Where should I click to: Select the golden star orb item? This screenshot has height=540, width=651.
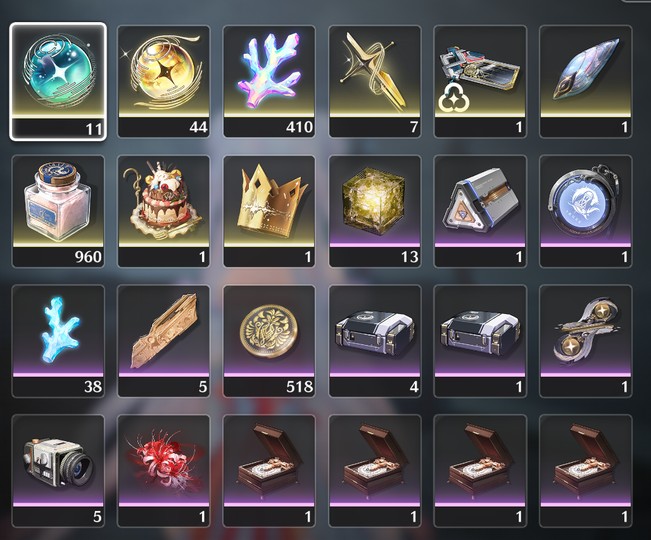pyautogui.click(x=164, y=81)
